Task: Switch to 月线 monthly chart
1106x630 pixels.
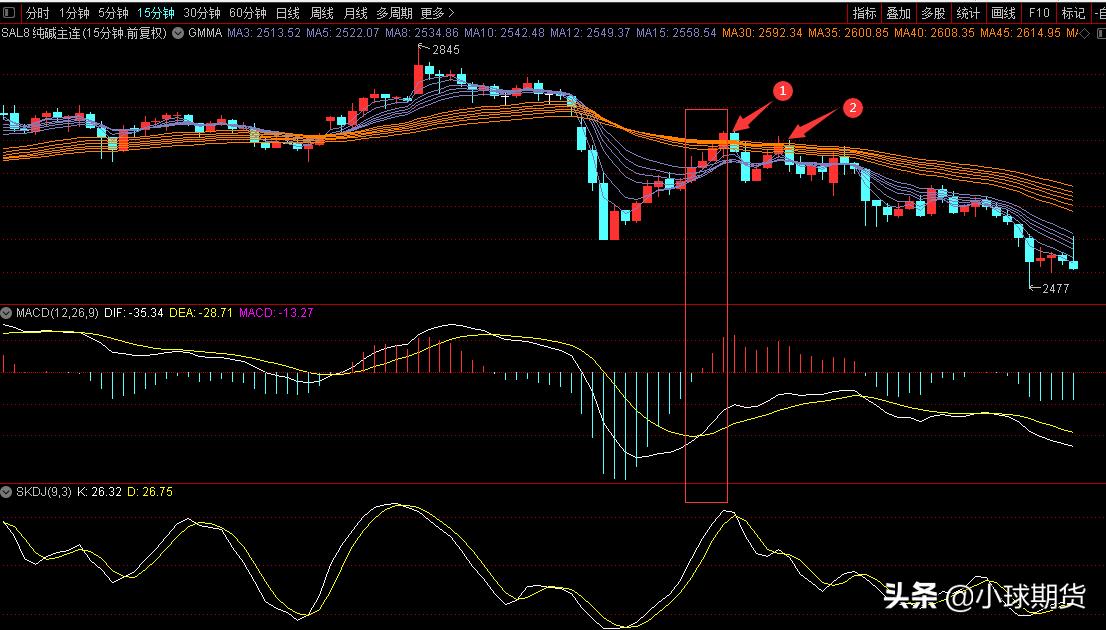Action: (356, 13)
